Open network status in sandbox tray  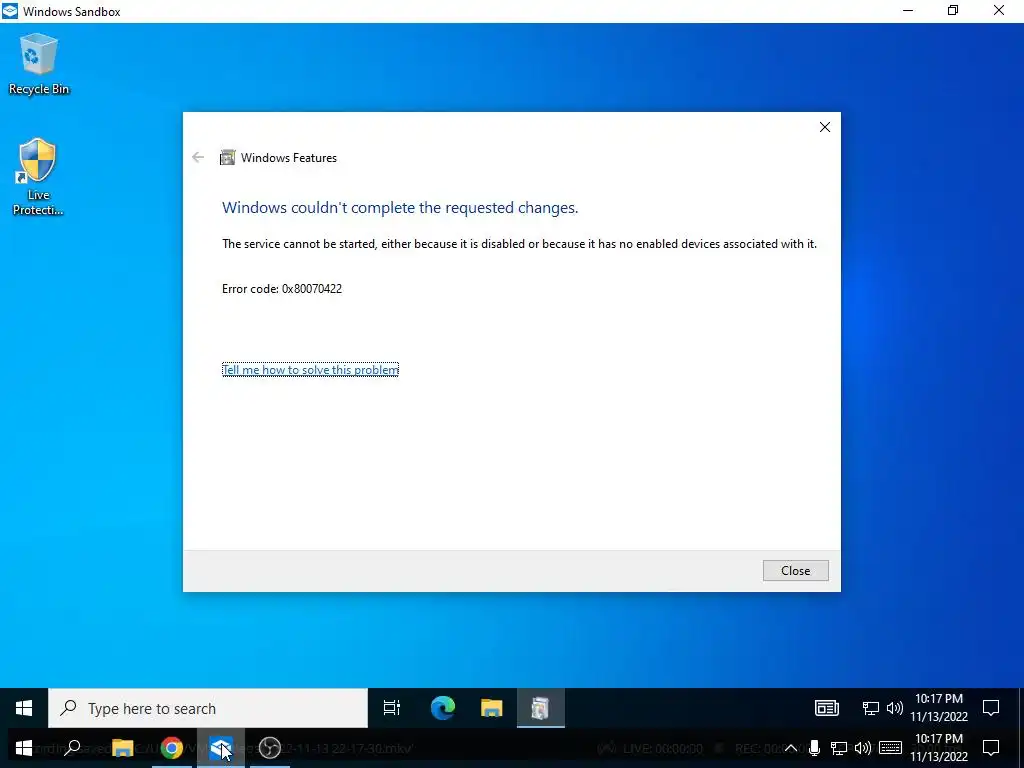coord(870,708)
